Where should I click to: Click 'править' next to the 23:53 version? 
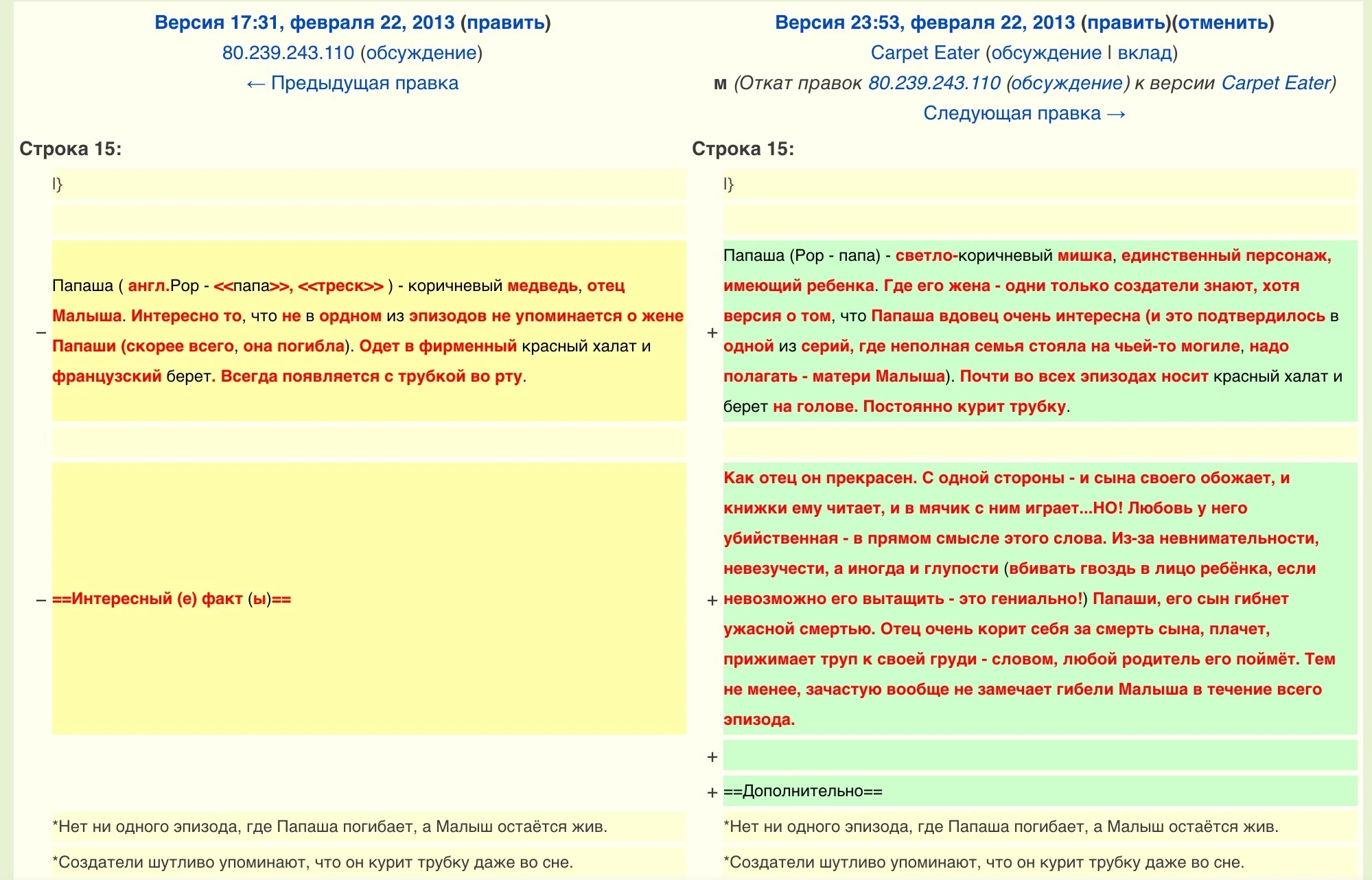[1126, 23]
